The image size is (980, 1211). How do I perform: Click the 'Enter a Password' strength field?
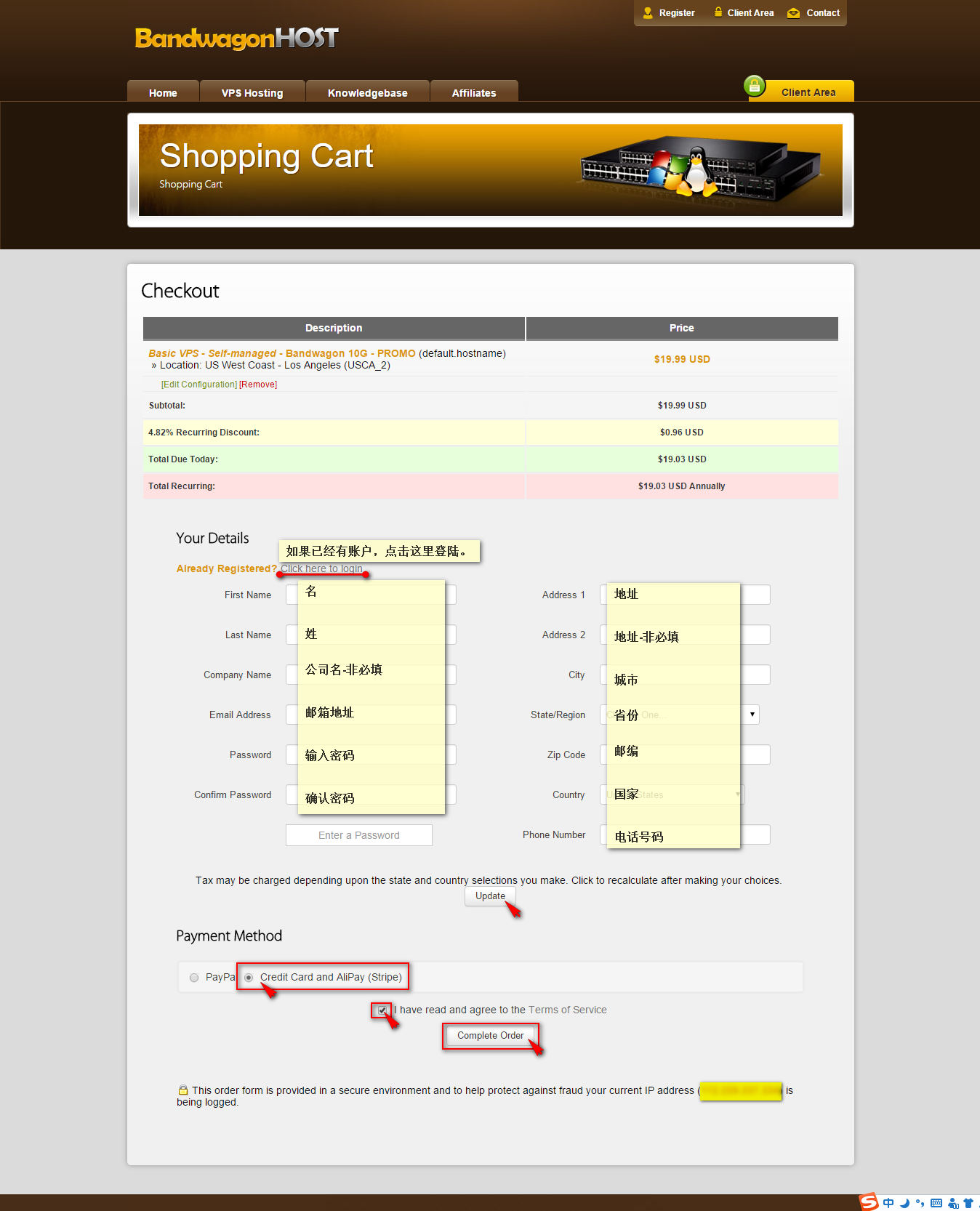pos(359,835)
